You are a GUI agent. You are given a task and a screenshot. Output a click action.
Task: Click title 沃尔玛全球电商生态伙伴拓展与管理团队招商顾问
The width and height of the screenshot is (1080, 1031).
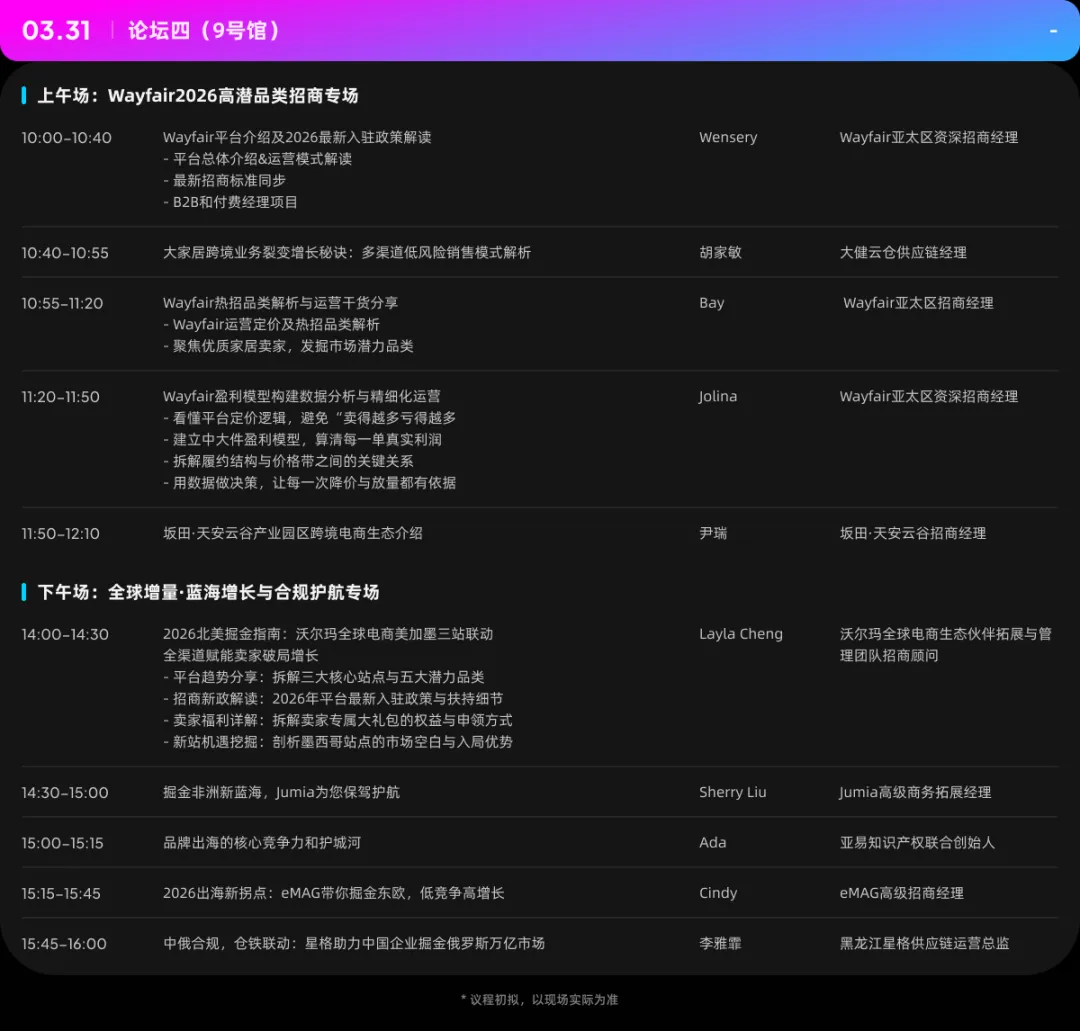[x=946, y=645]
